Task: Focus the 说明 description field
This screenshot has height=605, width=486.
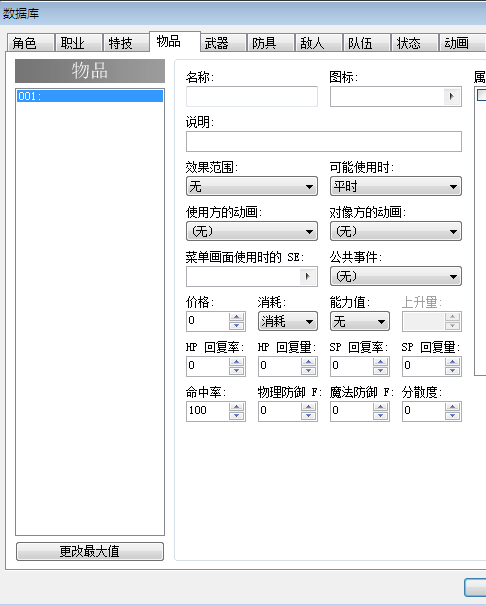Action: [x=324, y=141]
